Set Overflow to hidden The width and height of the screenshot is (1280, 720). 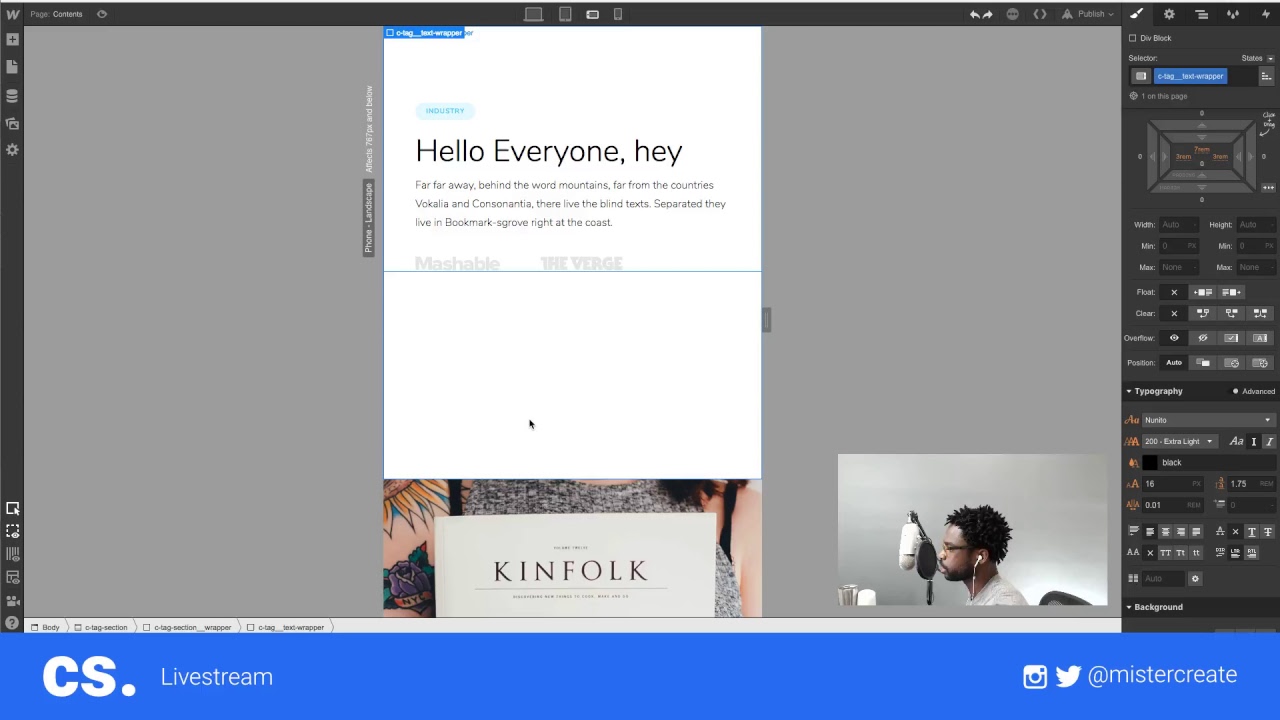[1203, 338]
